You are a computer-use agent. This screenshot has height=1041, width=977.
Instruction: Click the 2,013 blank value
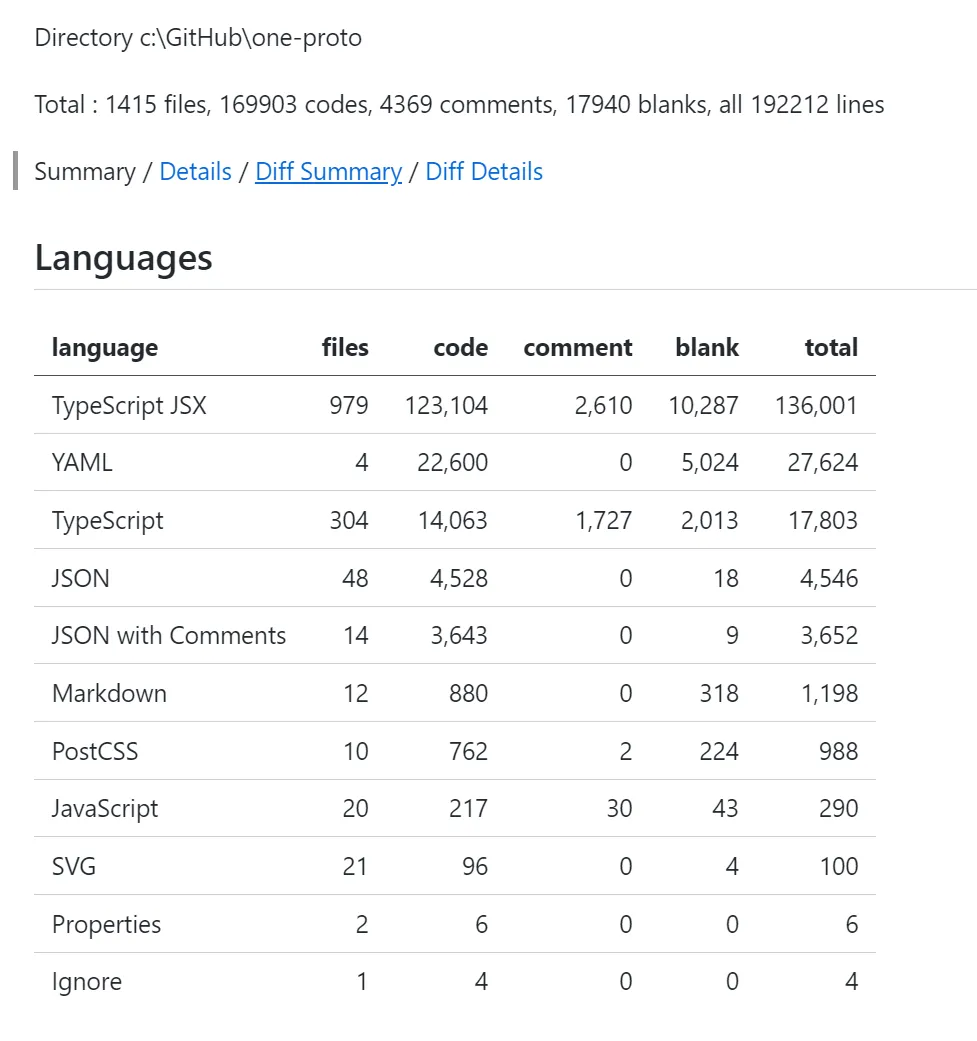(710, 520)
